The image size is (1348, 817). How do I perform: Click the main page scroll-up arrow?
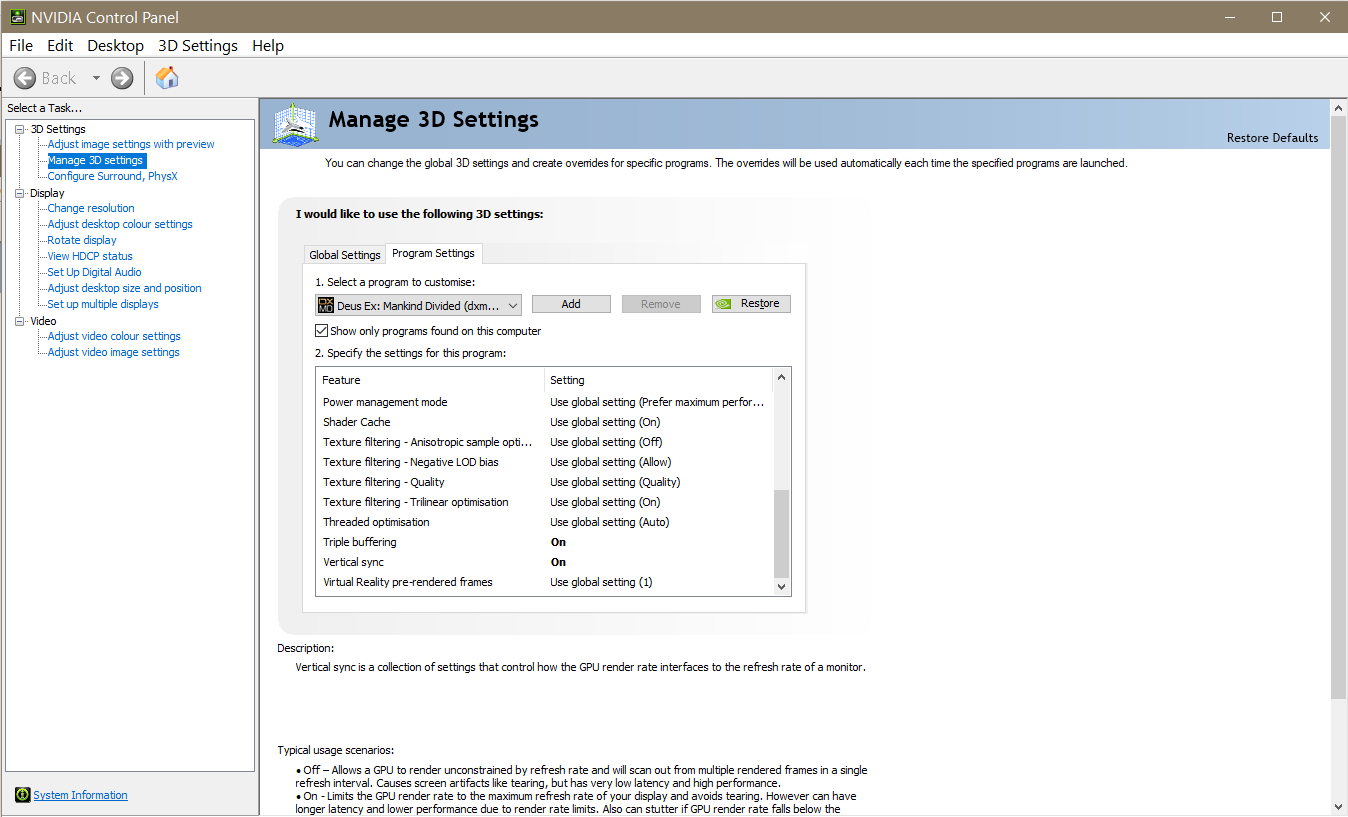tap(1339, 106)
